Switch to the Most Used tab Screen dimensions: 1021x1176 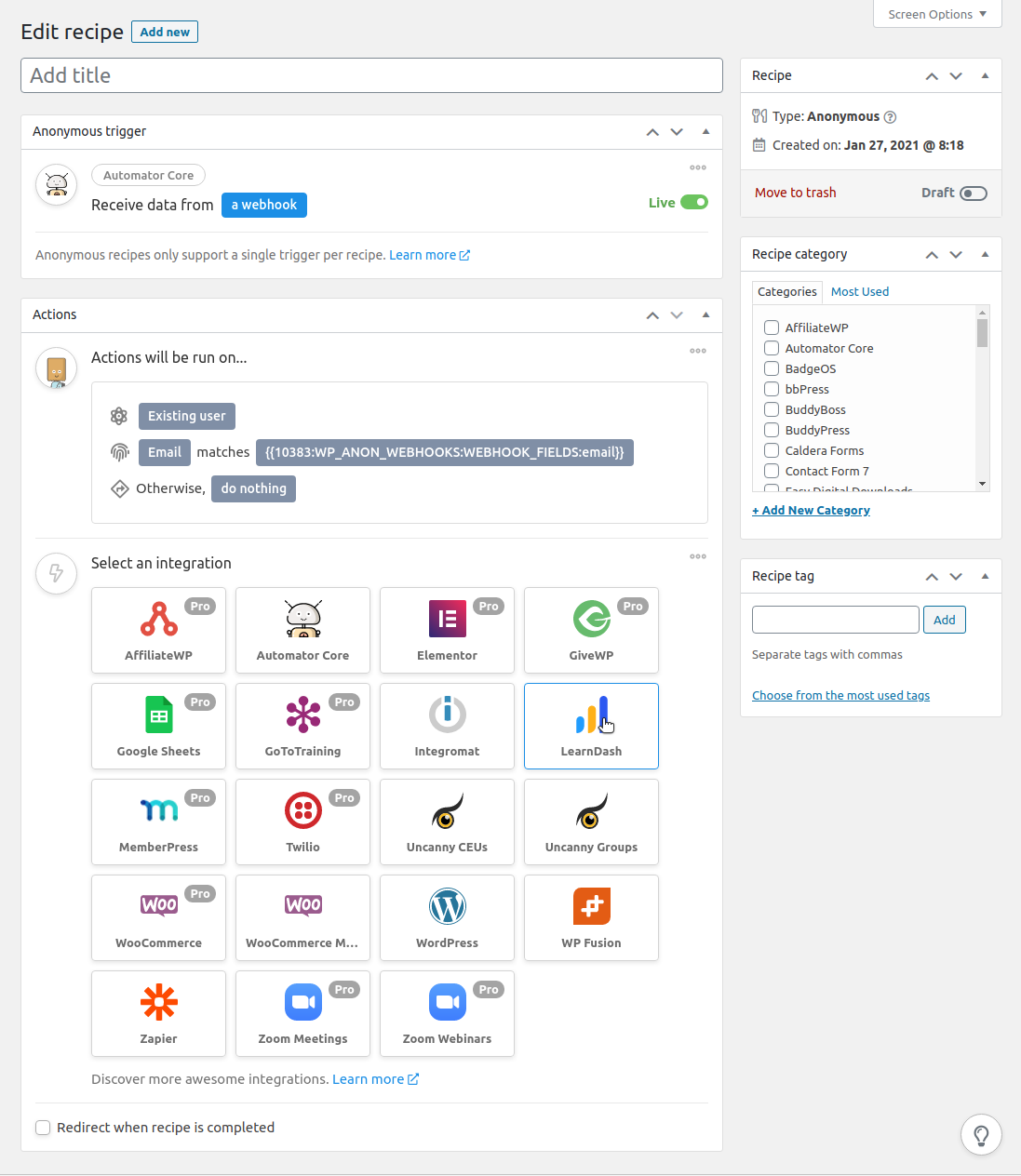(860, 291)
